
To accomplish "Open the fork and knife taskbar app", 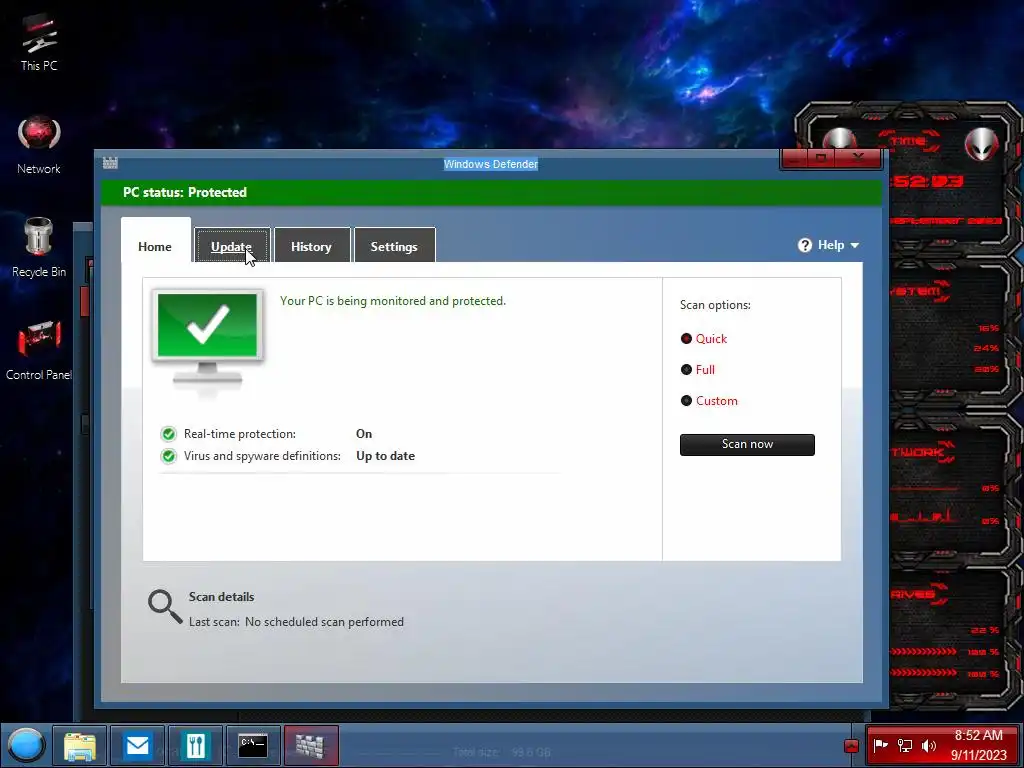I will 195,745.
